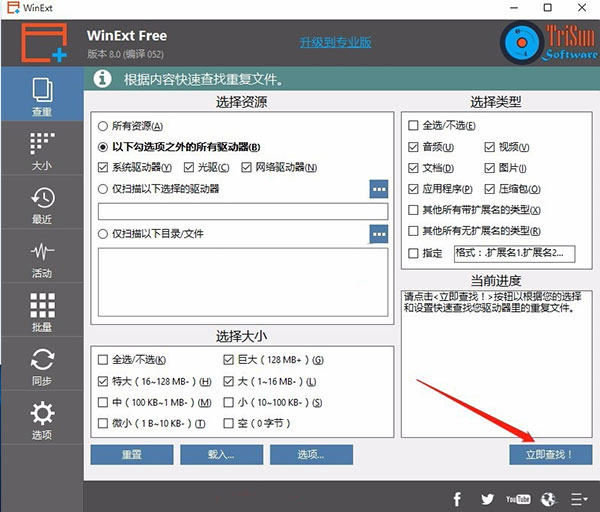Click the 重置 reset button
600x512 pixels.
pyautogui.click(x=132, y=455)
